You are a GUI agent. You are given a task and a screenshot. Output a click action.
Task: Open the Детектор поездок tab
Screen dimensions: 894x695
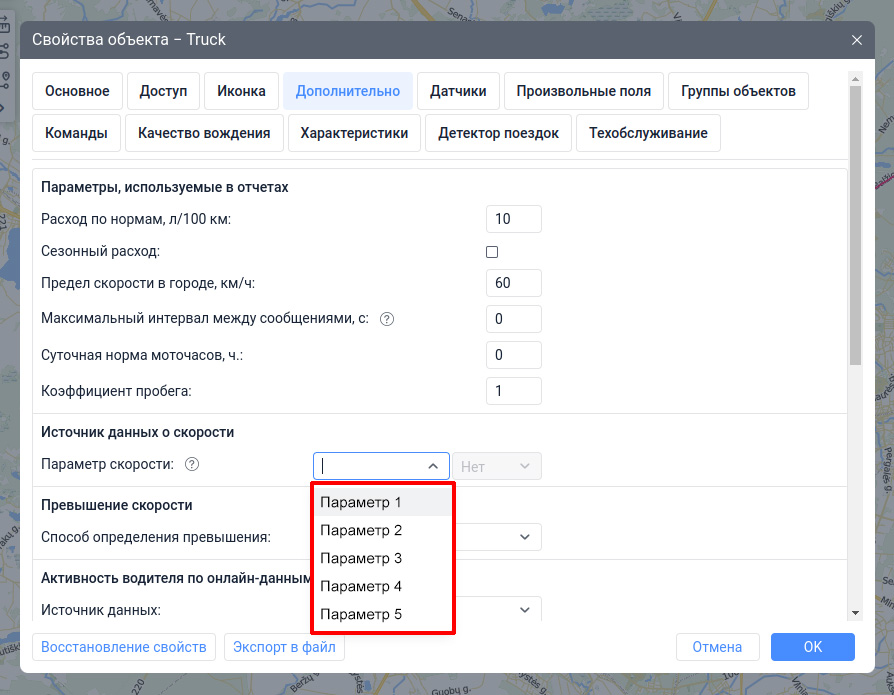498,133
